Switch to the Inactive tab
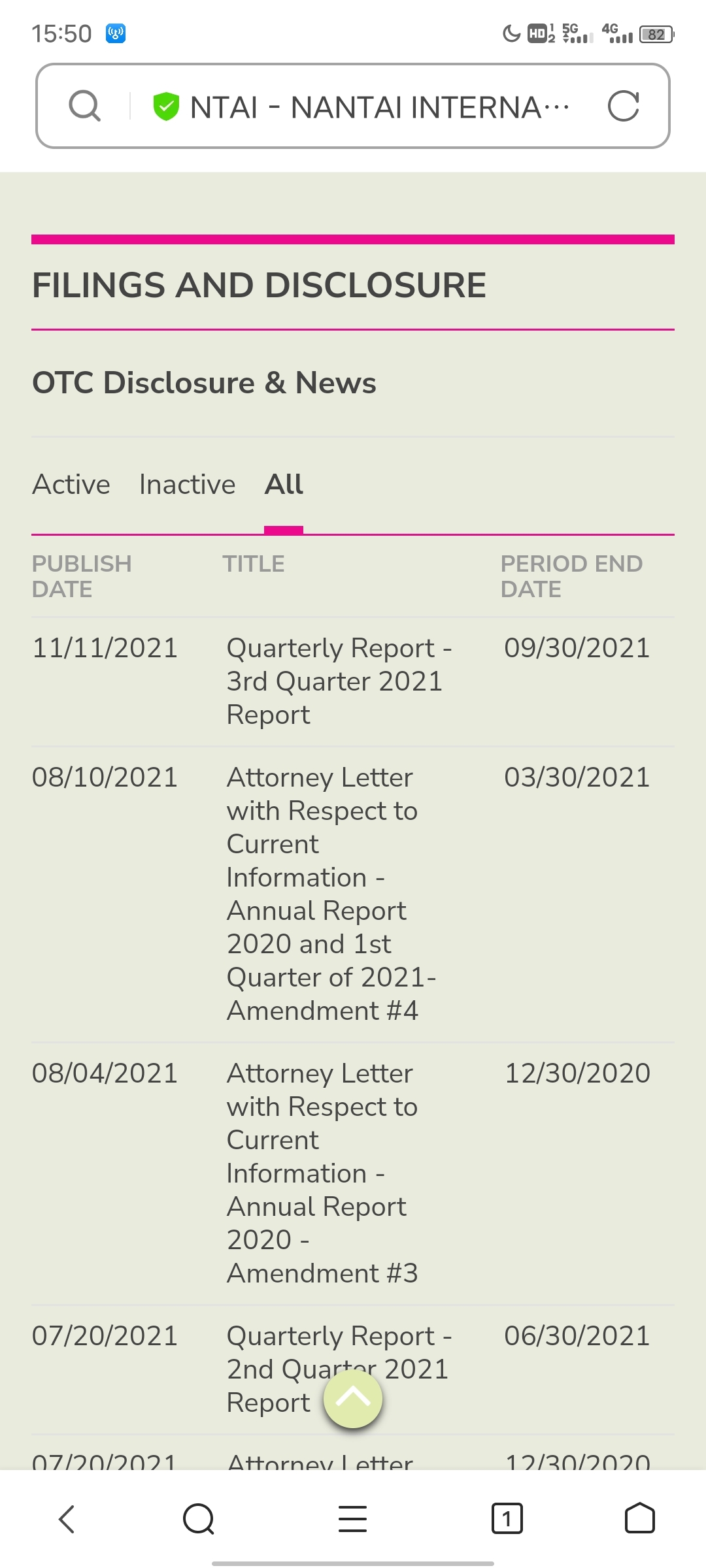The height and width of the screenshot is (1568, 706). point(187,485)
